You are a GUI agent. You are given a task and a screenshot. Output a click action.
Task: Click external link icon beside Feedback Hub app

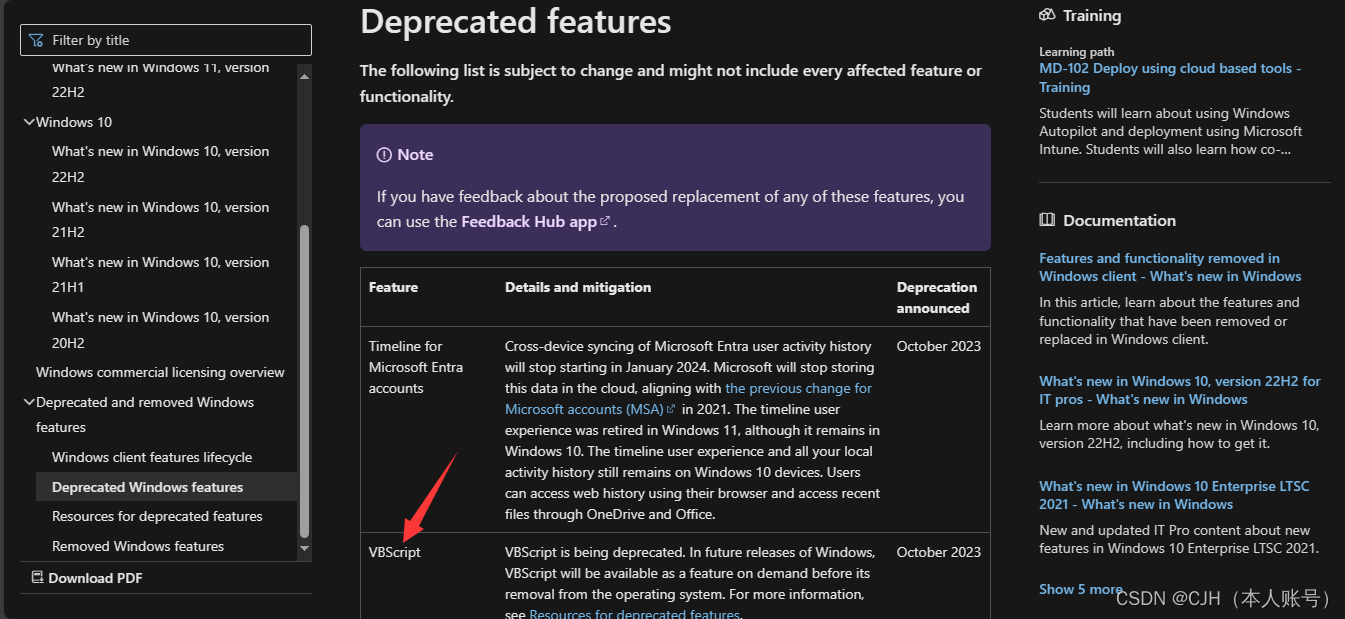604,220
